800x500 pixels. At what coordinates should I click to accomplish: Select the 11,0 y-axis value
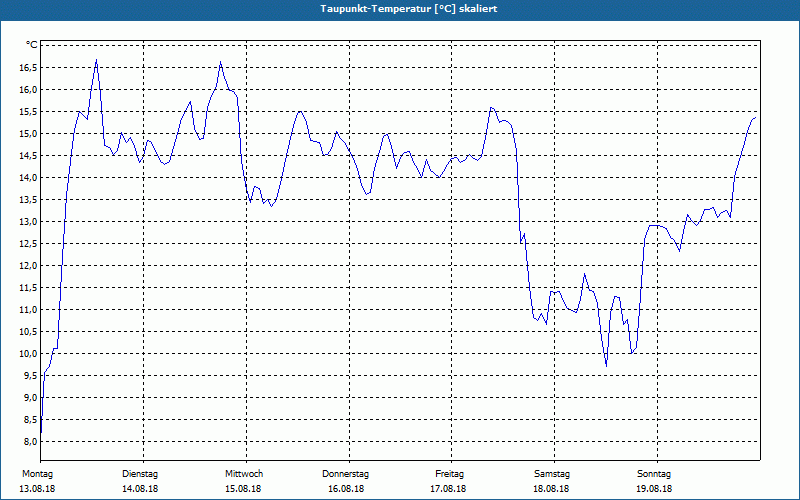(28, 310)
